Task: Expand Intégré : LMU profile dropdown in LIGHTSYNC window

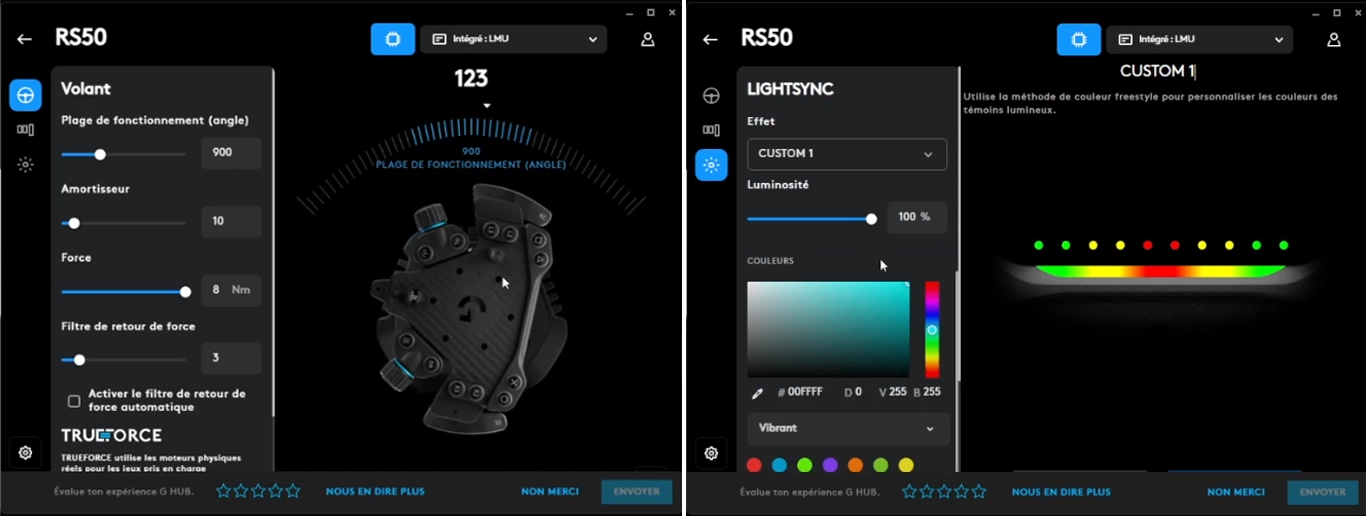Action: (x=1200, y=39)
